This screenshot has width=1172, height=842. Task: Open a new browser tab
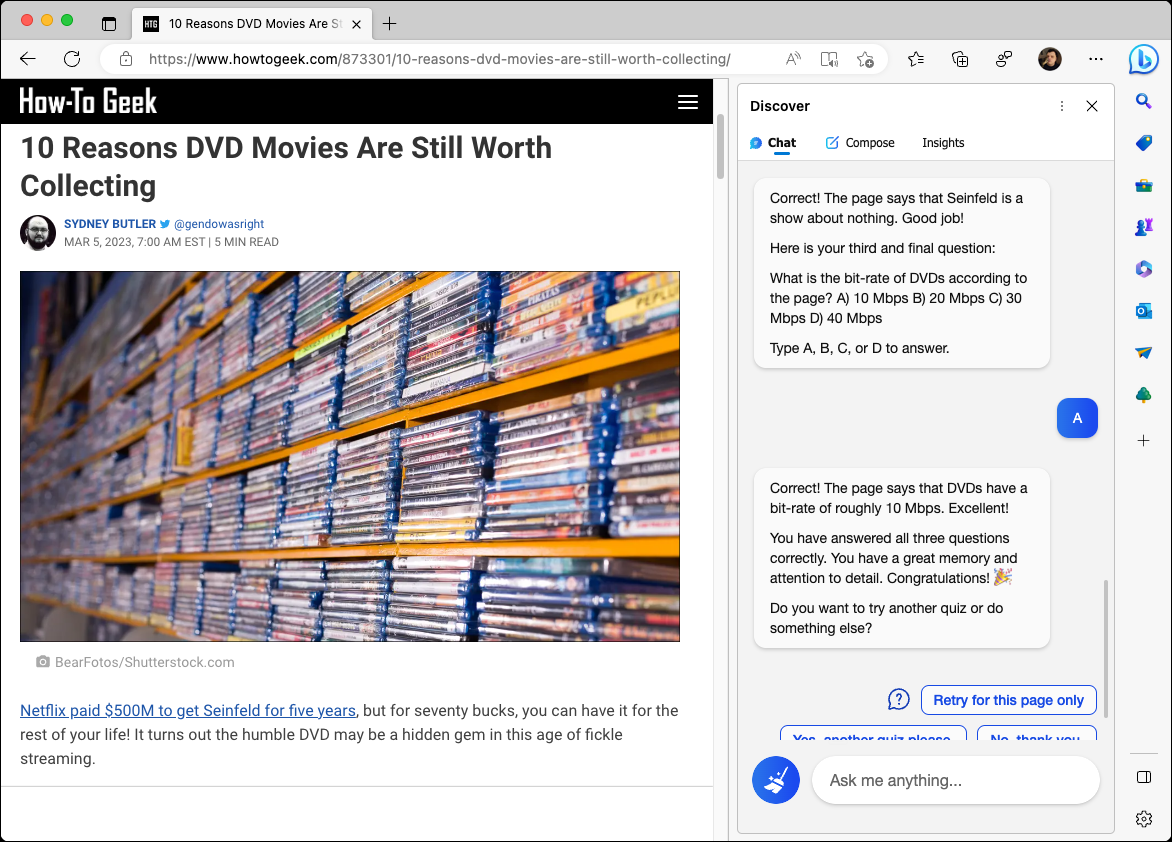(x=389, y=24)
